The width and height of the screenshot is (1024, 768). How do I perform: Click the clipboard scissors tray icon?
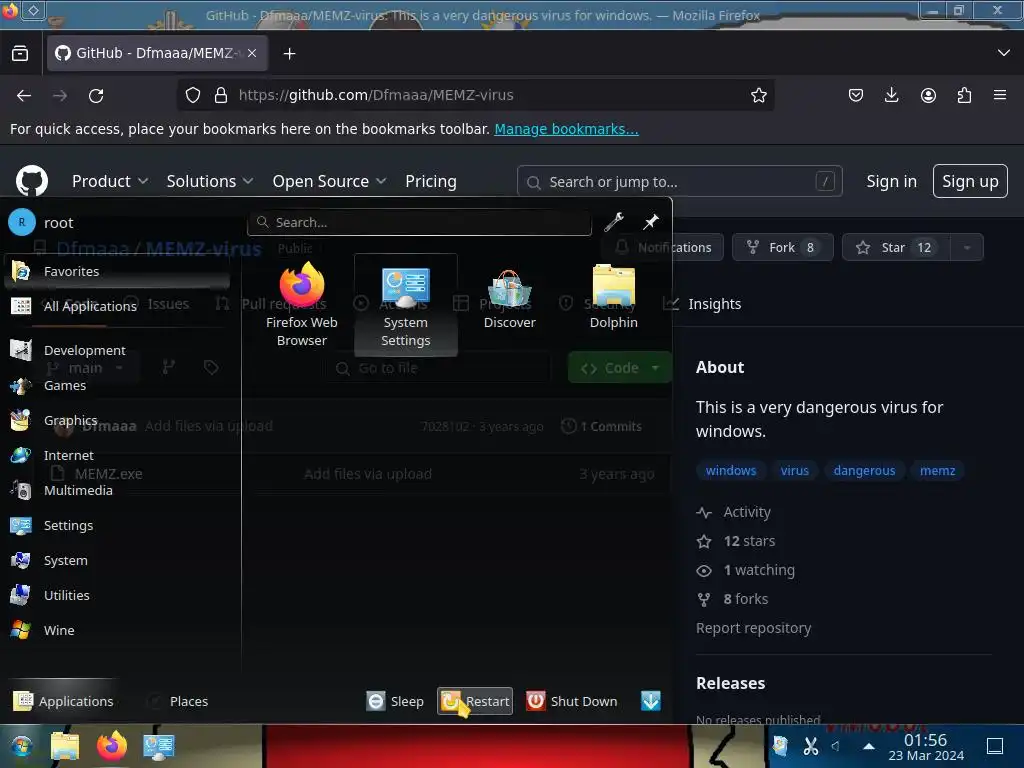pyautogui.click(x=810, y=746)
